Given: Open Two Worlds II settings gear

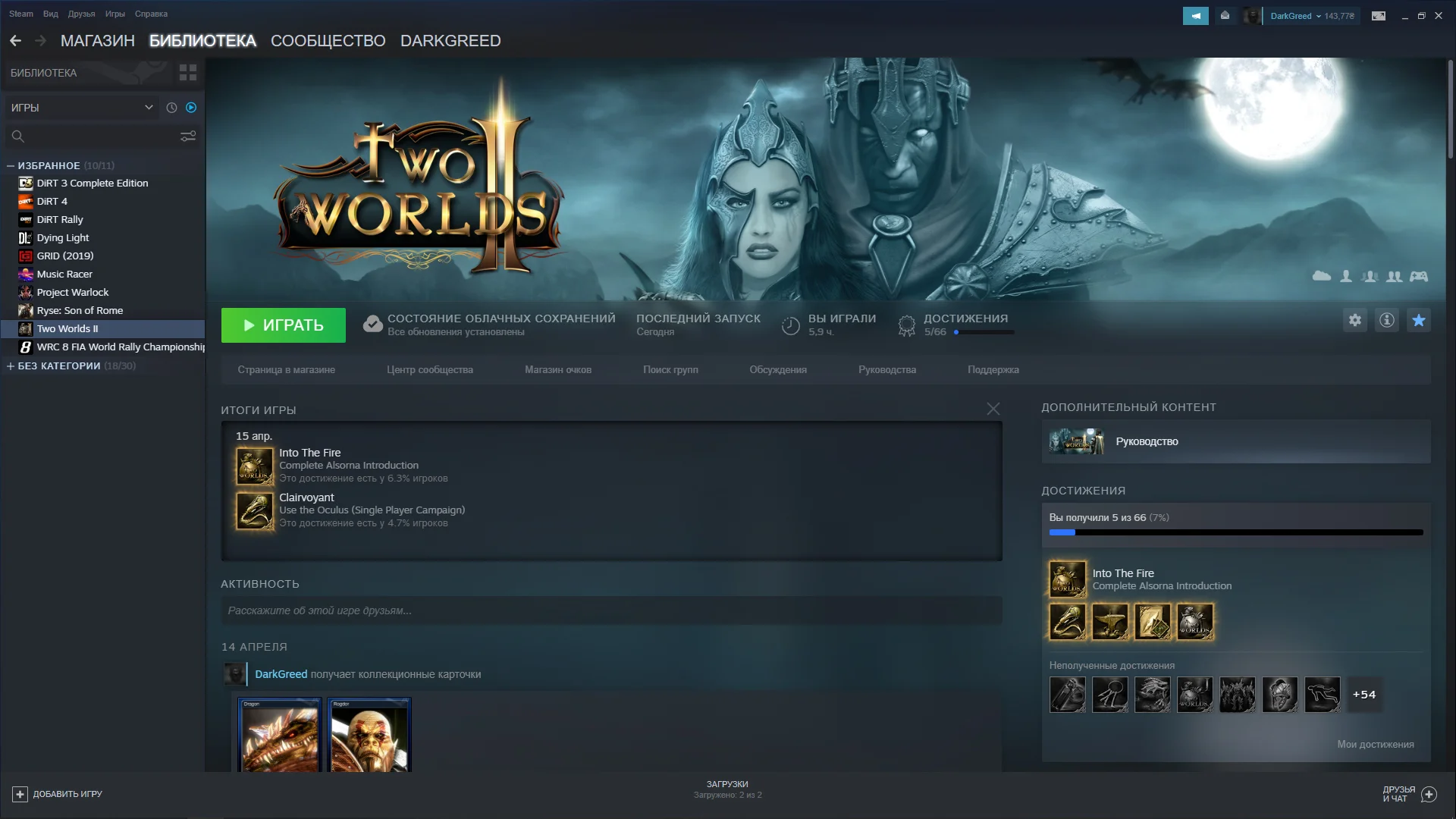Looking at the screenshot, I should pyautogui.click(x=1355, y=320).
